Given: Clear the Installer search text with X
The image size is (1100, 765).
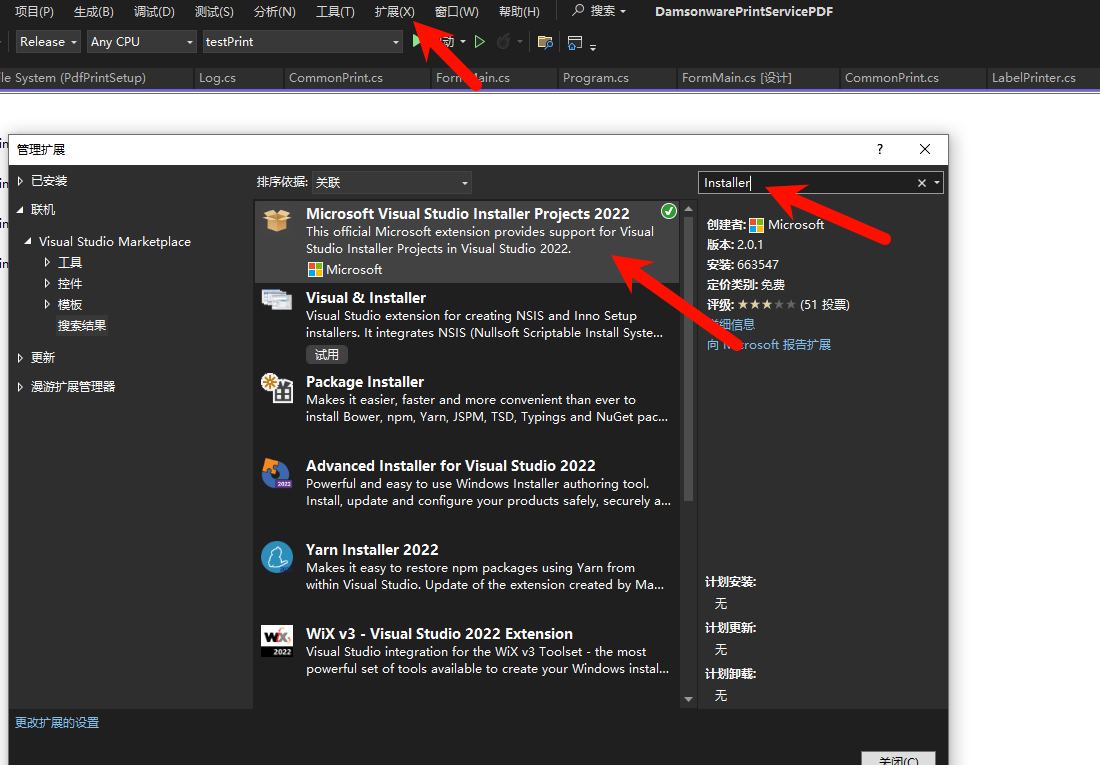Looking at the screenshot, I should 922,183.
